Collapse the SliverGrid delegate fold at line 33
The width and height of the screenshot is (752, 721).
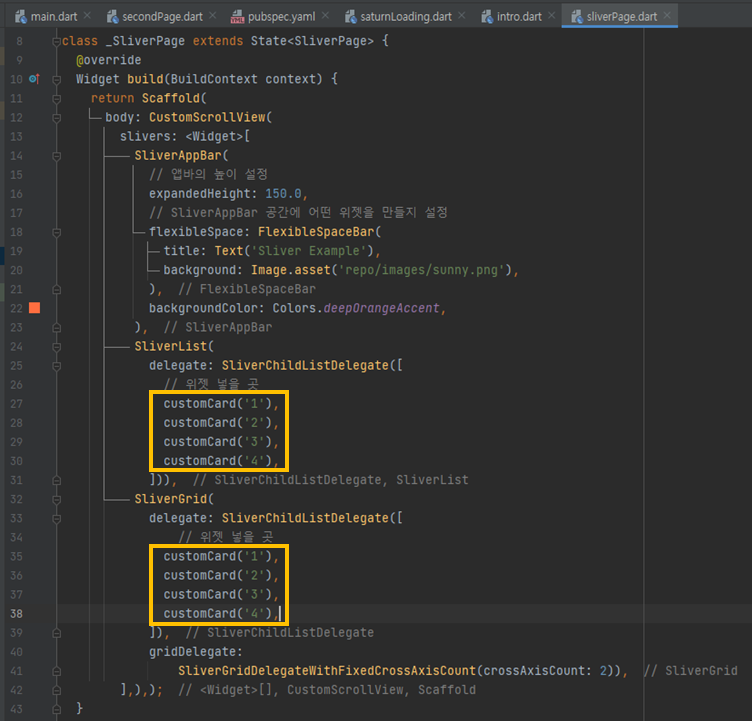point(57,519)
